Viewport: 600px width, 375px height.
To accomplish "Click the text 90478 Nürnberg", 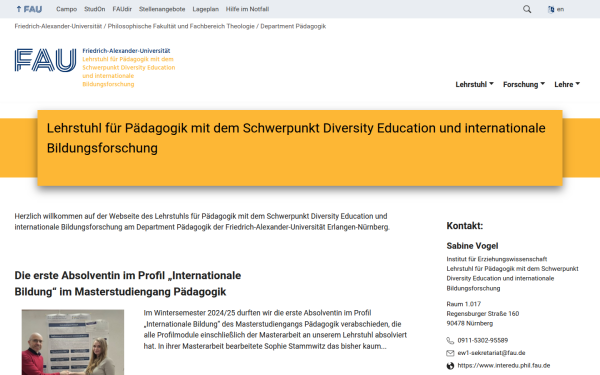I will (x=470, y=323).
